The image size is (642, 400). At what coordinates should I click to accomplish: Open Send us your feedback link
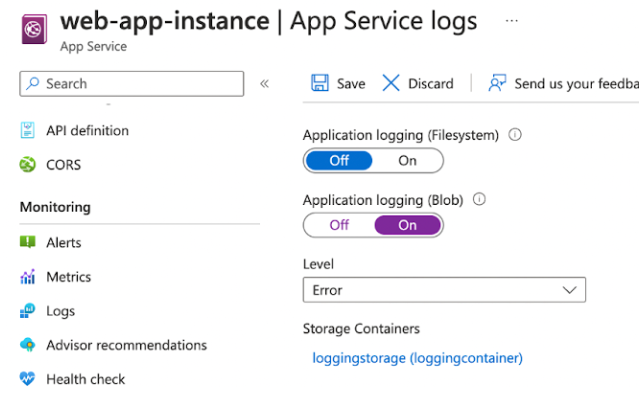point(576,84)
